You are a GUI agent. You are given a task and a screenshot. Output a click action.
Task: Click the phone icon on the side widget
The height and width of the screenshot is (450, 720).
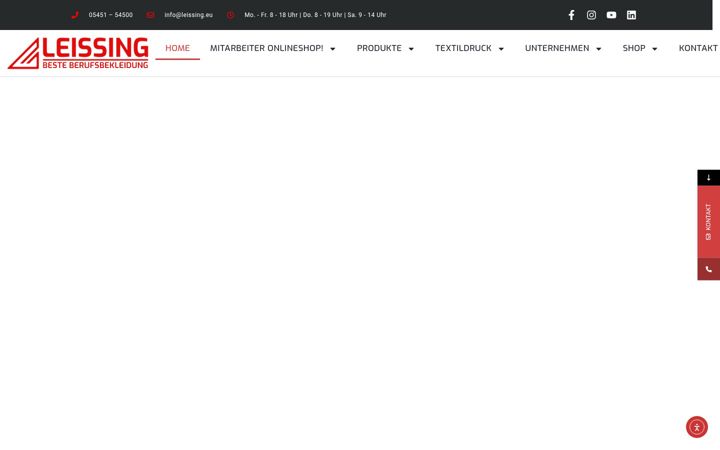(x=709, y=269)
